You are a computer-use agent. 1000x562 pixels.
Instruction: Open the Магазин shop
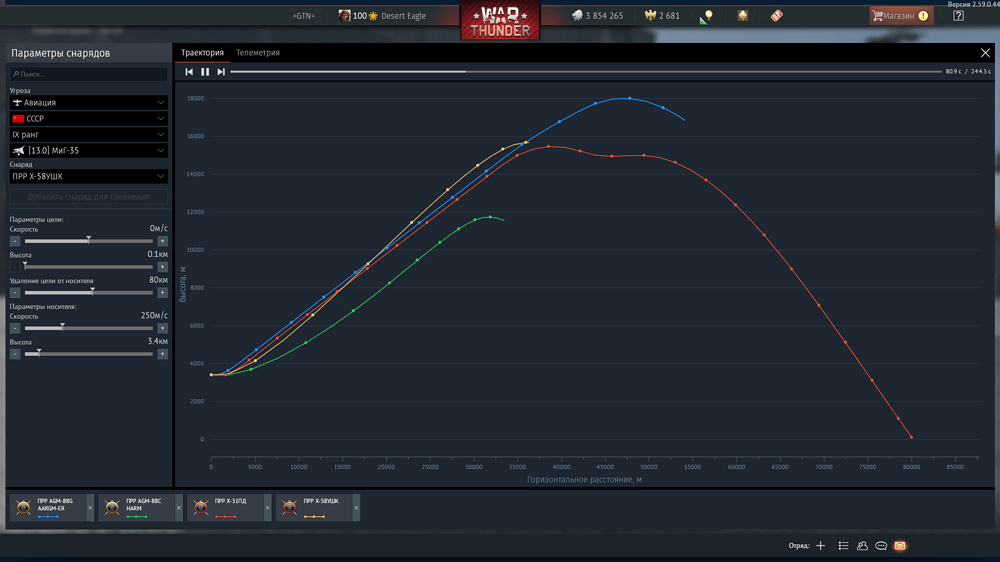901,16
